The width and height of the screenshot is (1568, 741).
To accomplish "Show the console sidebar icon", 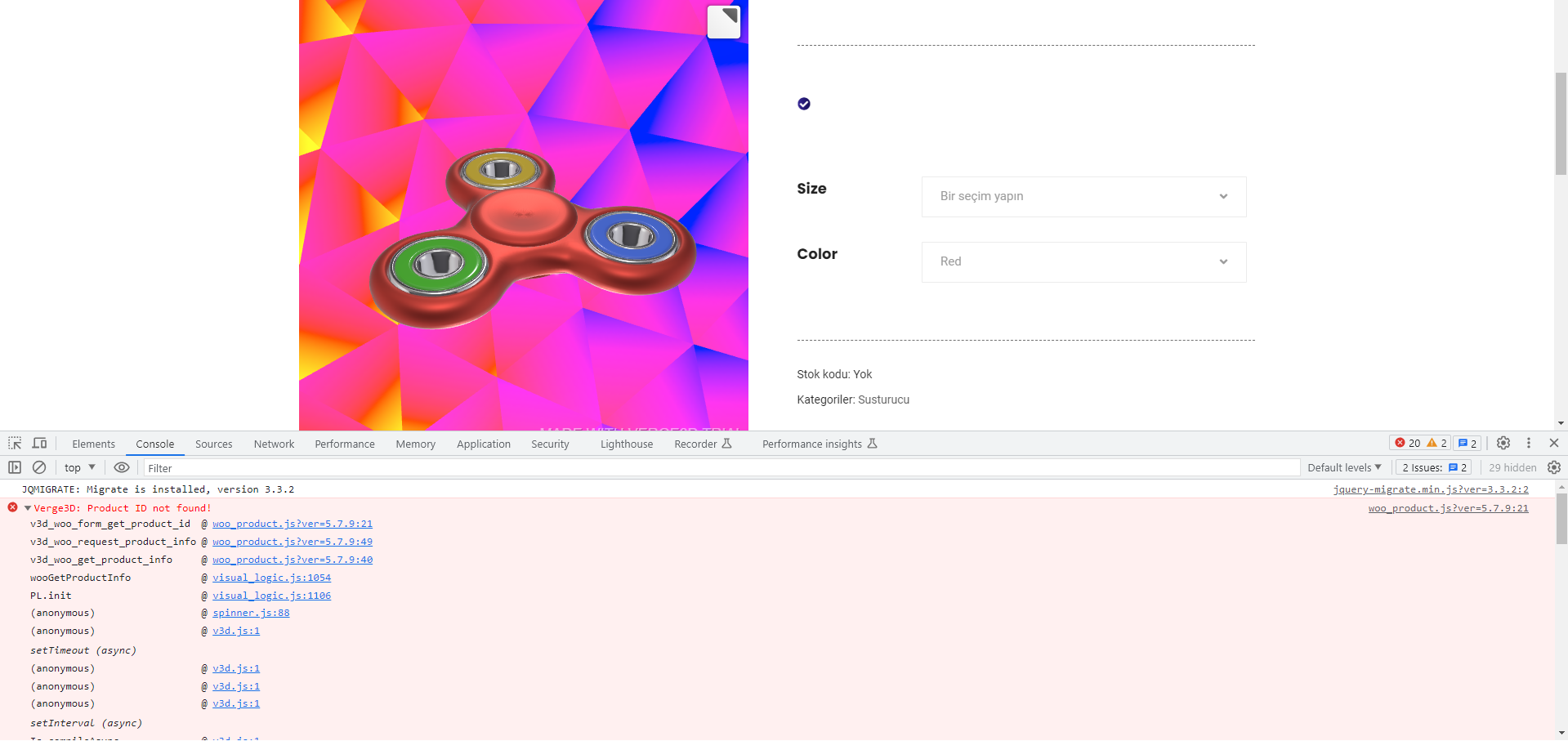I will [15, 467].
